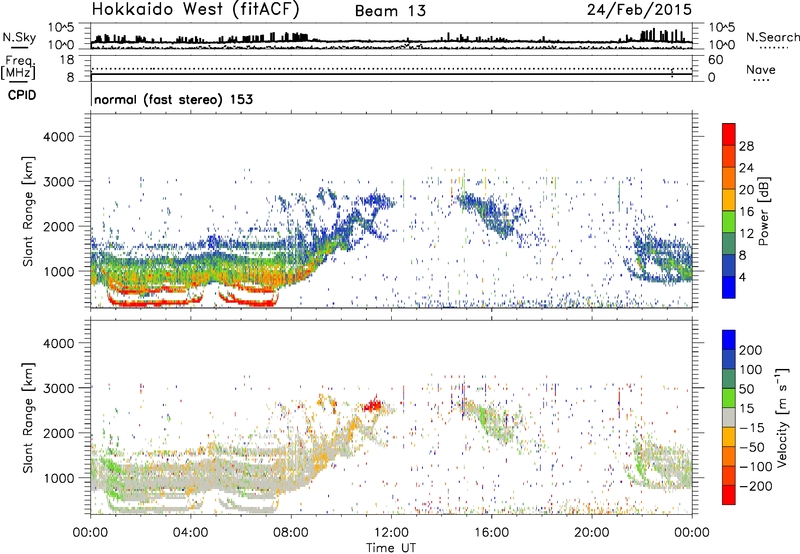800x554 pixels.
Task: Click the gray segment of velocity colorbar
Action: [729, 417]
